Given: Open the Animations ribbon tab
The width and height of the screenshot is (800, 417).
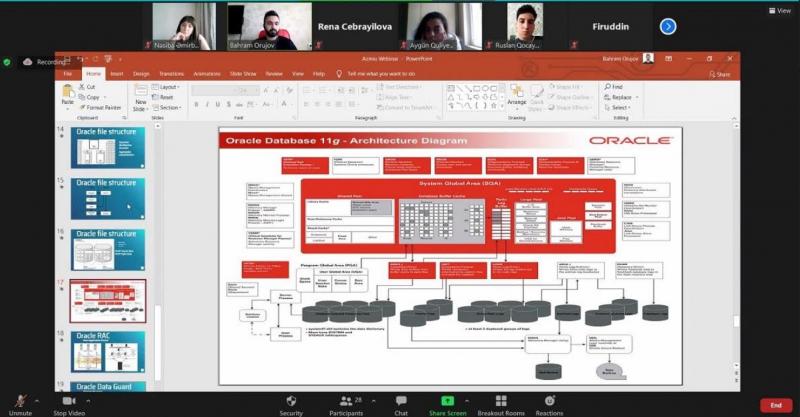Looking at the screenshot, I should click(x=207, y=74).
